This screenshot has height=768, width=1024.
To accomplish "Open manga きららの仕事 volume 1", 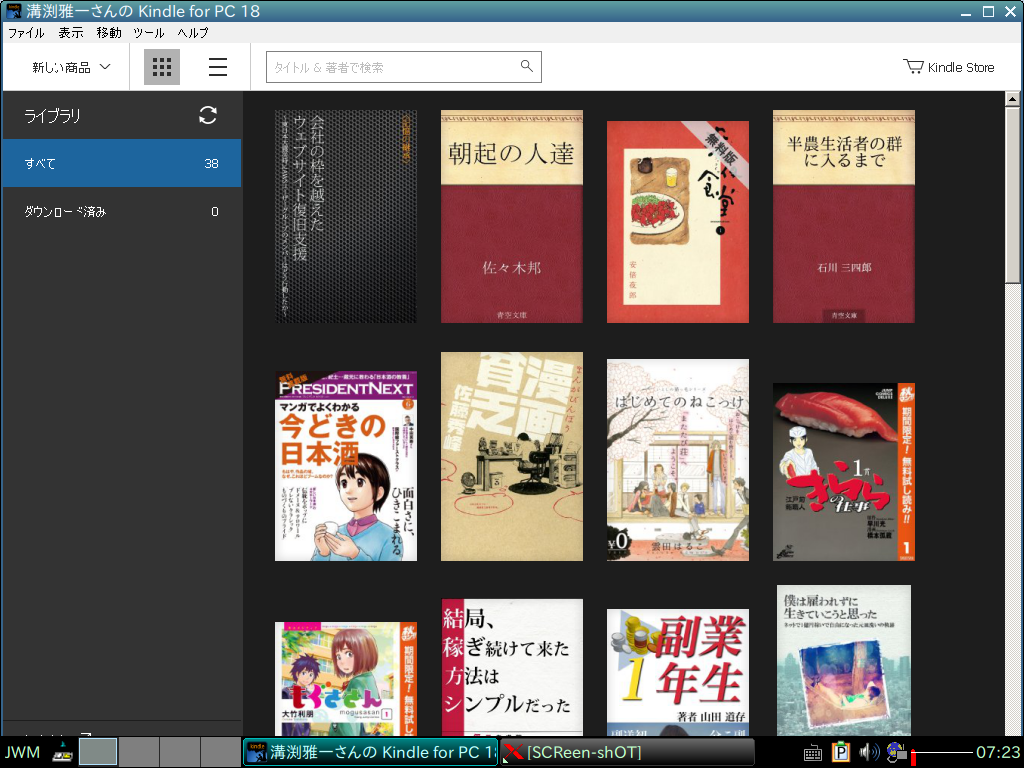I will (x=844, y=472).
